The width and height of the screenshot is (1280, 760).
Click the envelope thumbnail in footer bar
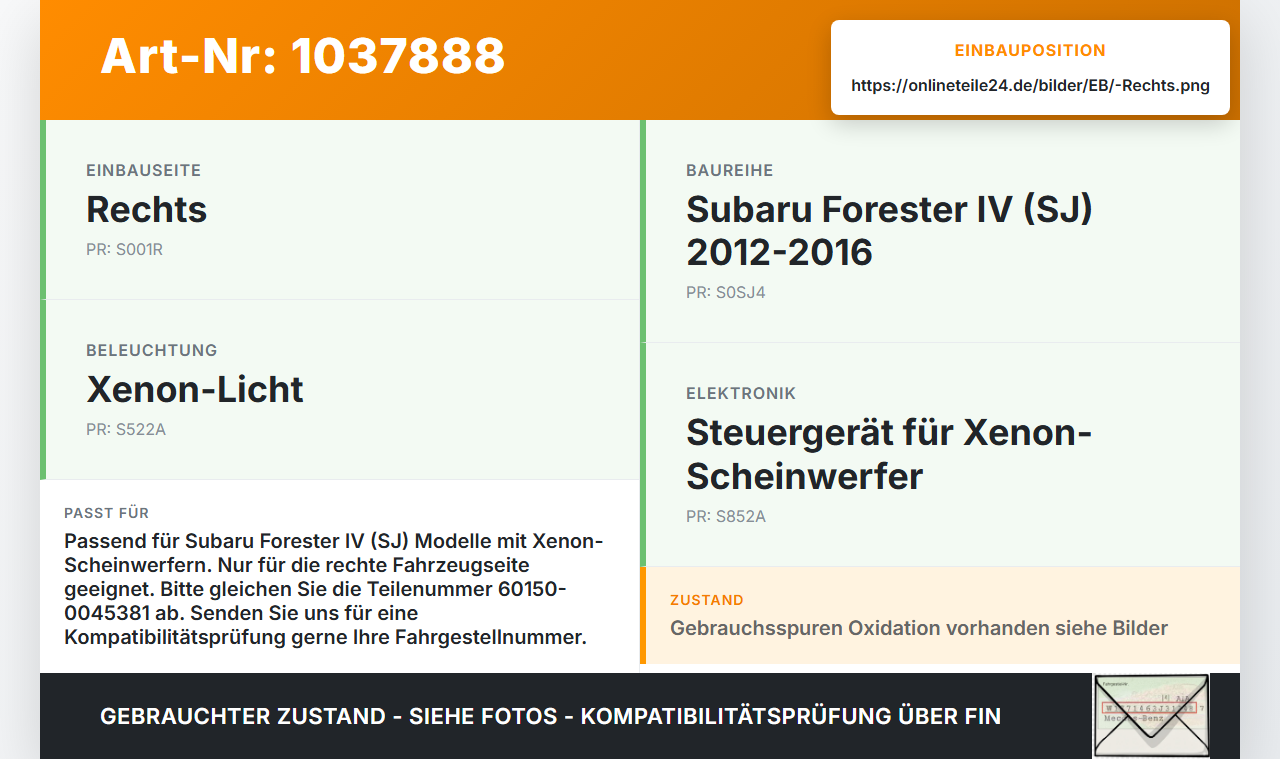click(1151, 716)
